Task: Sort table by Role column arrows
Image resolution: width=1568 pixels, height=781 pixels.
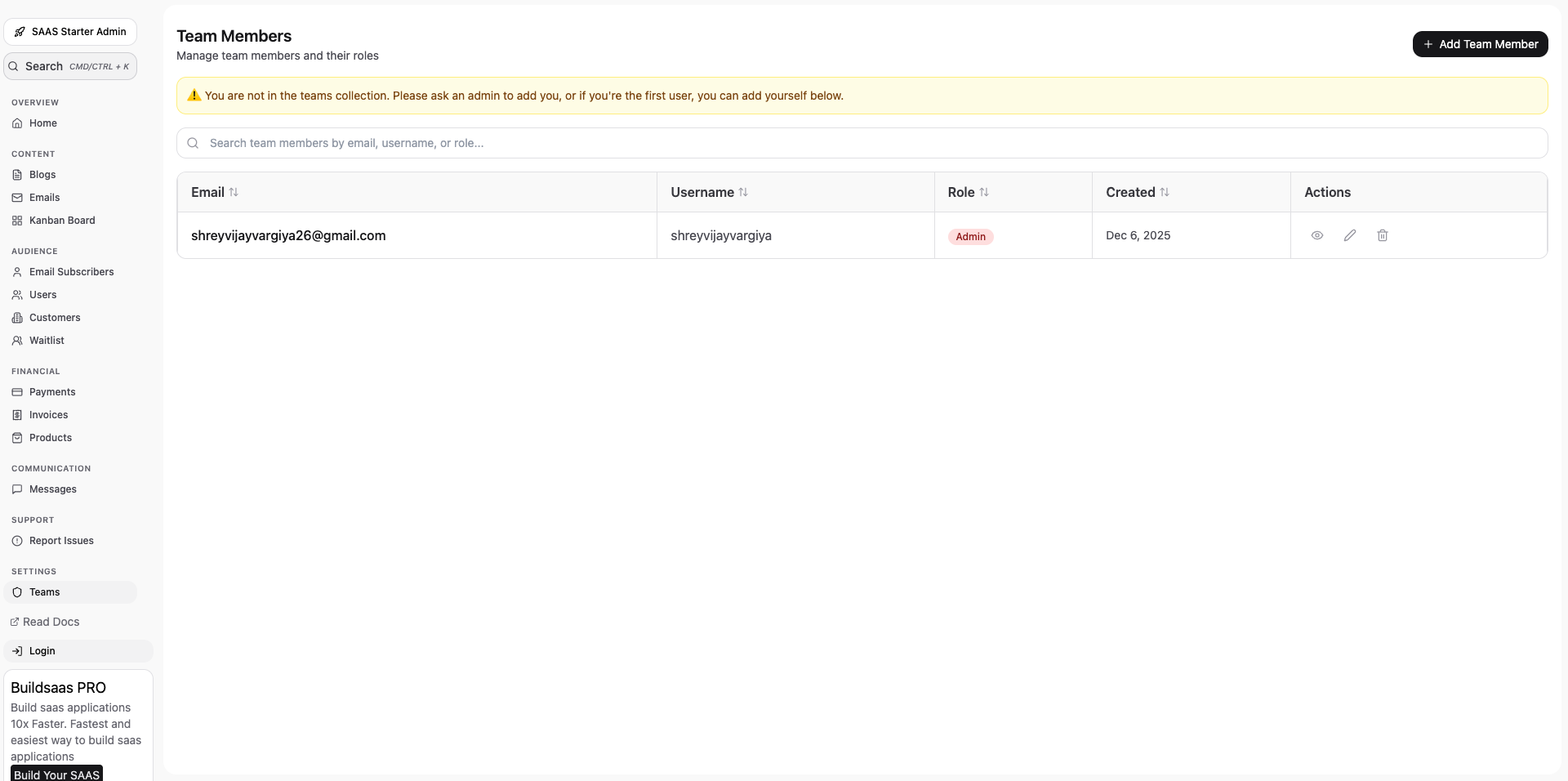Action: click(x=984, y=192)
